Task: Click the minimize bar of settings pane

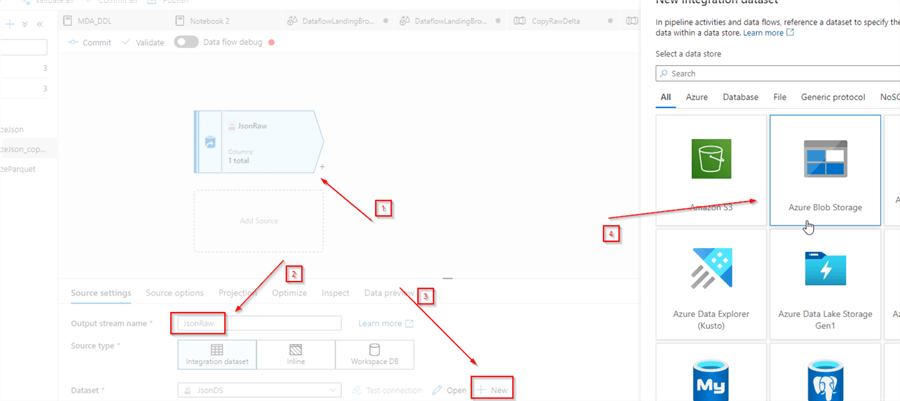Action: tap(448, 279)
